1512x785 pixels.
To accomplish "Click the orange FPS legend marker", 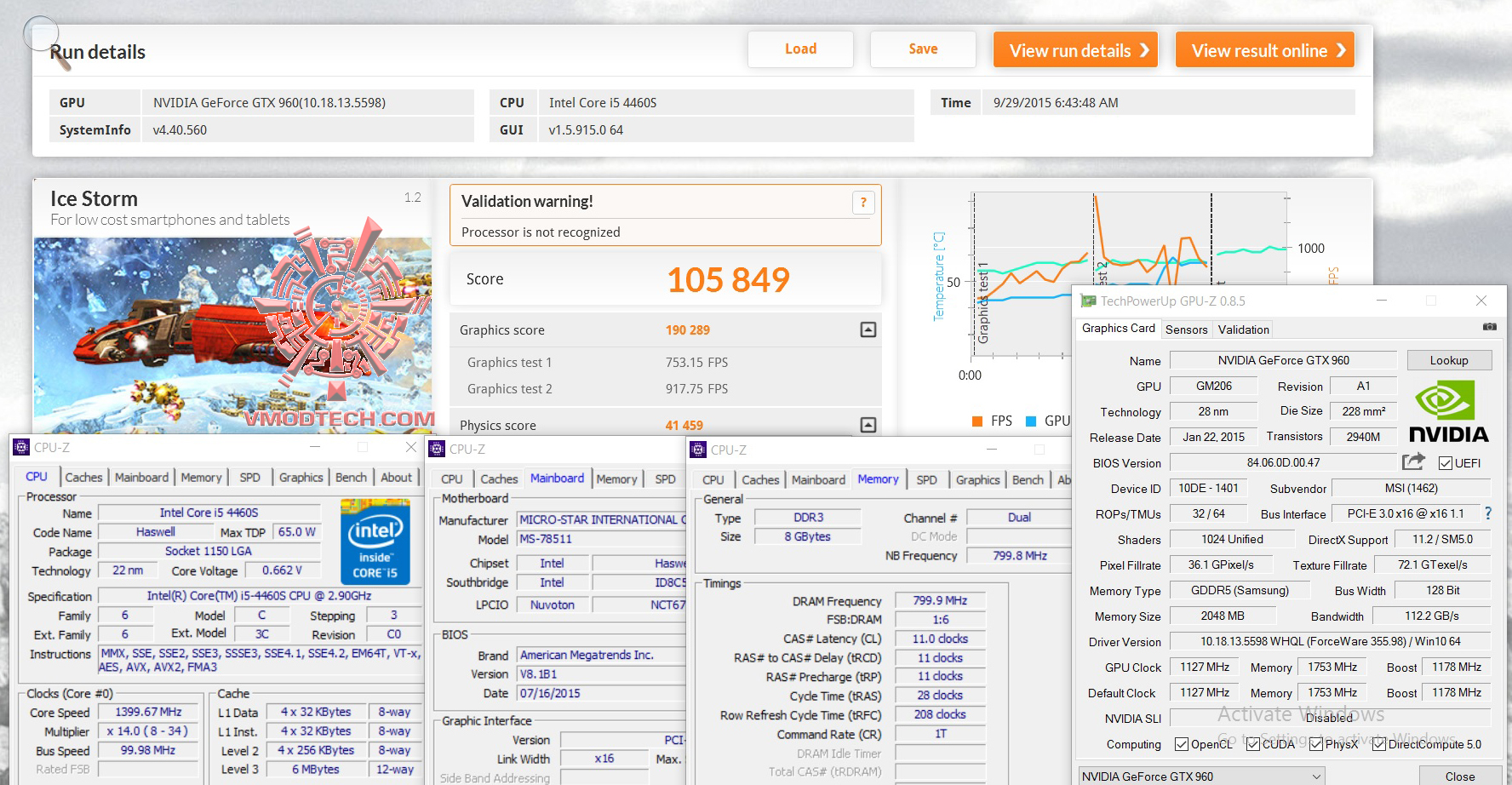I will pyautogui.click(x=977, y=421).
